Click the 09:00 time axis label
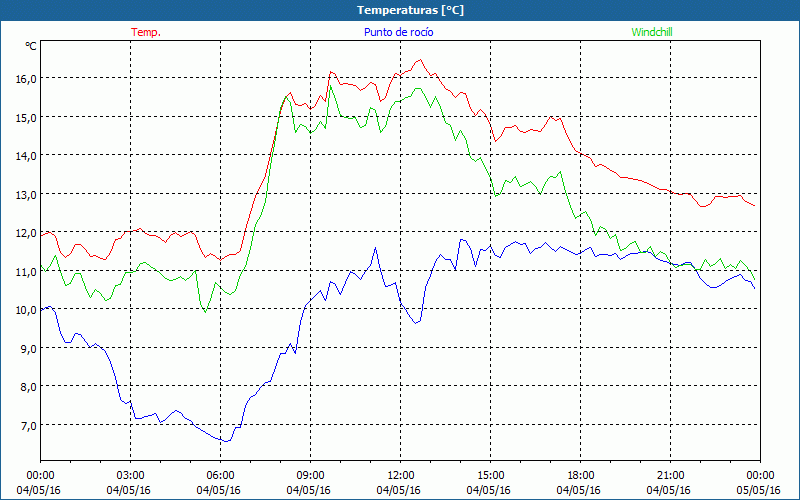The height and width of the screenshot is (500, 800). coord(310,476)
